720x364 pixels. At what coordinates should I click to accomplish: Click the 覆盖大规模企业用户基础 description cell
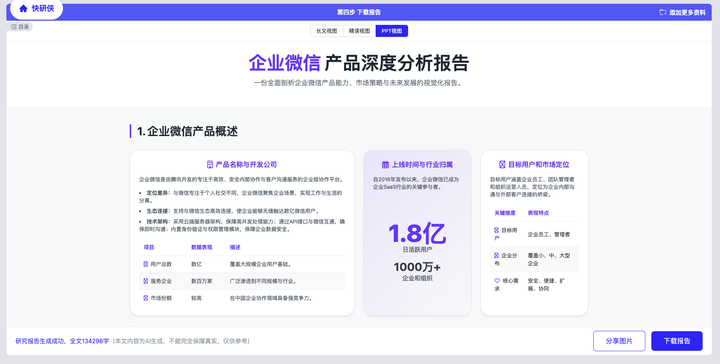[x=260, y=264]
